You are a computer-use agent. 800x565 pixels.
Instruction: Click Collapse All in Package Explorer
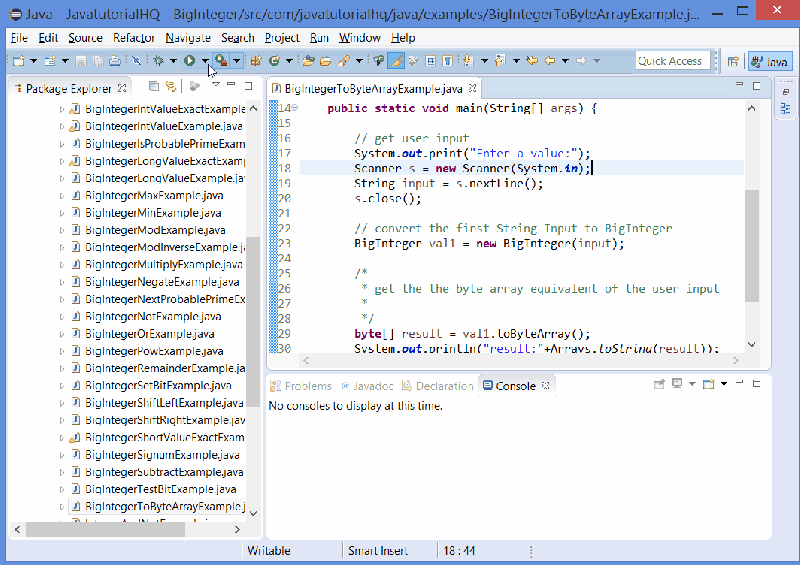point(154,86)
